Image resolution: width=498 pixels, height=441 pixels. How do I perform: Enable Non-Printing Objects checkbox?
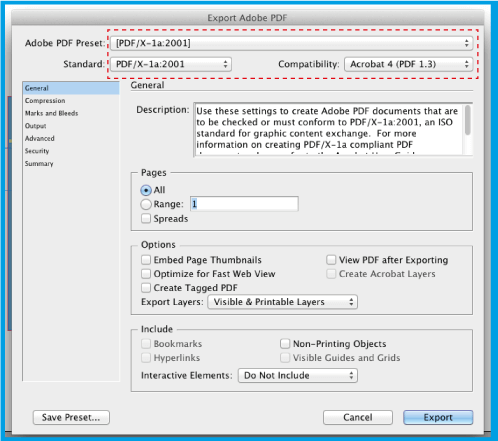tap(285, 344)
